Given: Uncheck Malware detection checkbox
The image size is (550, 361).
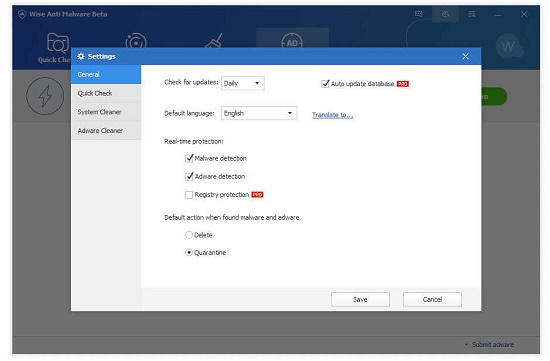Looking at the screenshot, I should [x=189, y=158].
